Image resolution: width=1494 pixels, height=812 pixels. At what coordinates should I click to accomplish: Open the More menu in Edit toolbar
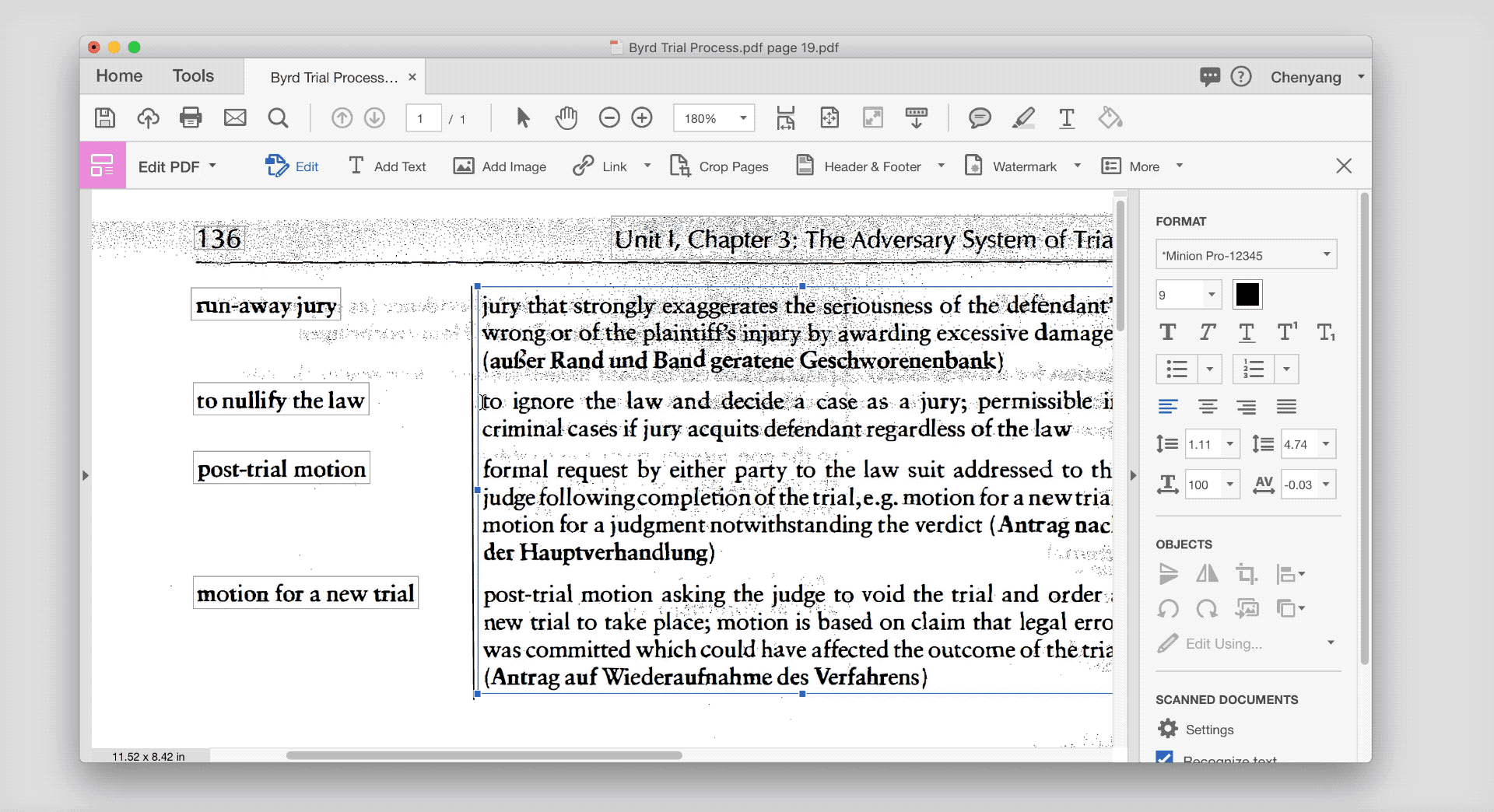pos(1142,166)
